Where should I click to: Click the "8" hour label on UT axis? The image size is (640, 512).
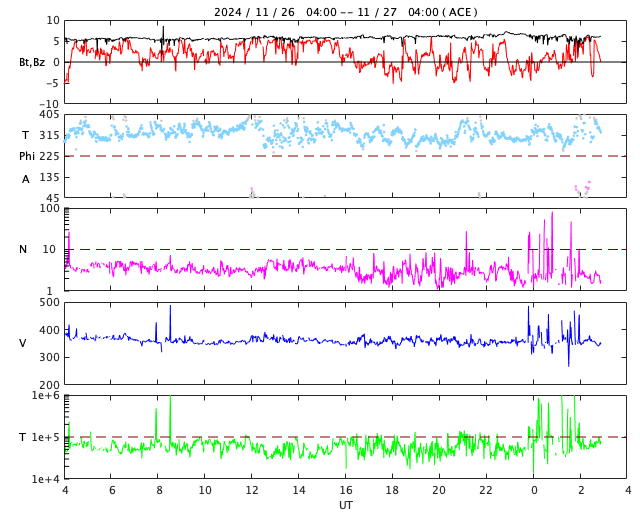(x=159, y=490)
